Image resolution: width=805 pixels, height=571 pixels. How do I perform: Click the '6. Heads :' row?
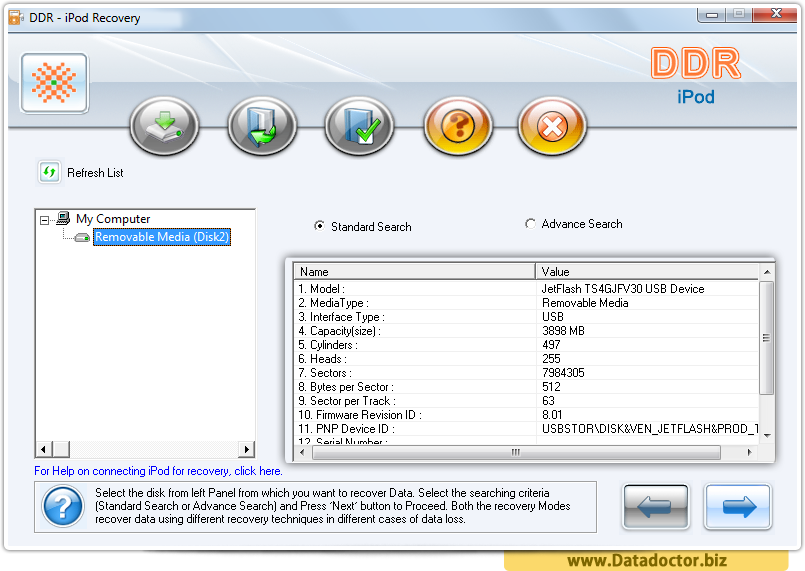coord(526,358)
